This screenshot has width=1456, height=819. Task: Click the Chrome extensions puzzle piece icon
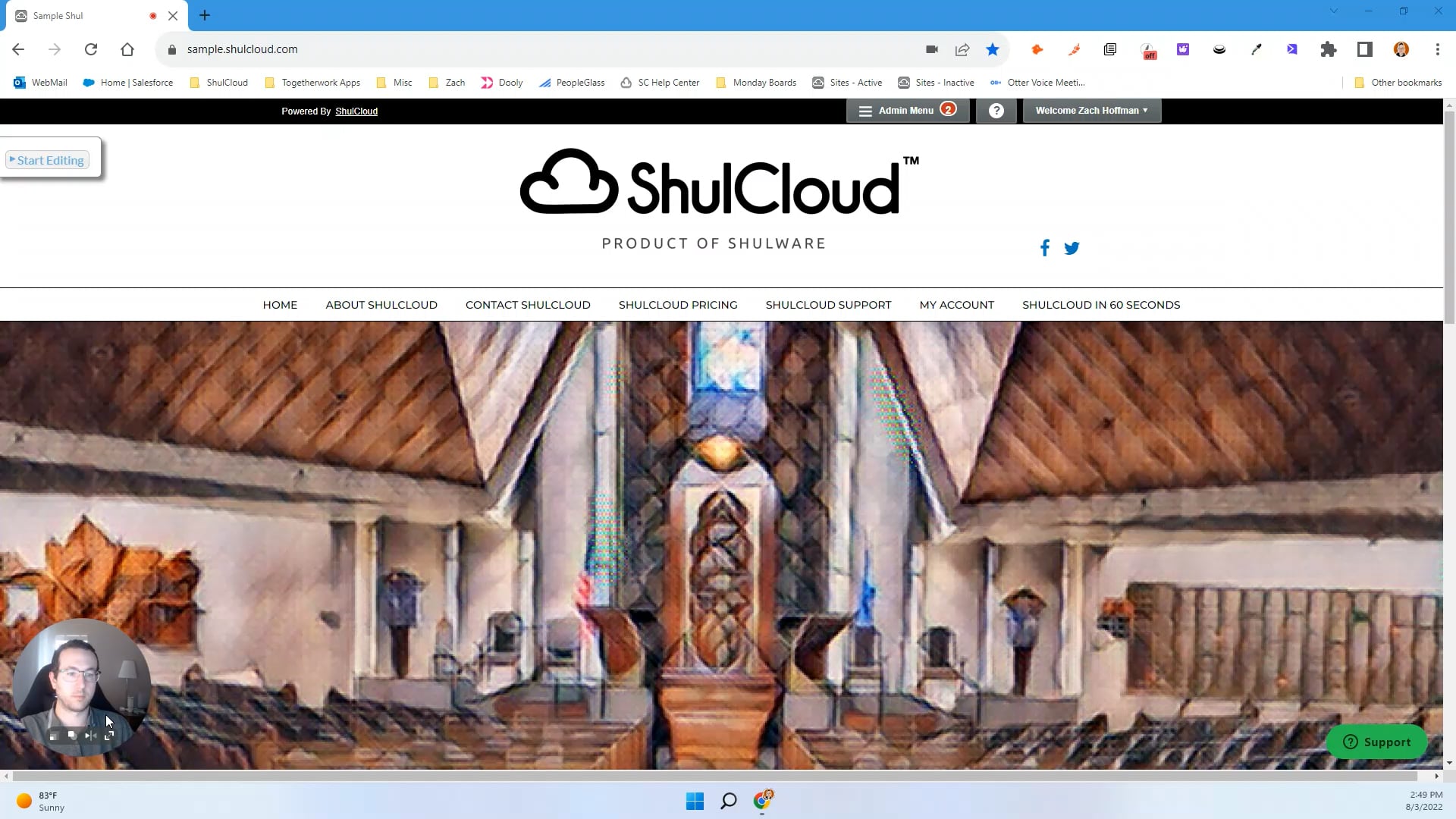tap(1328, 49)
